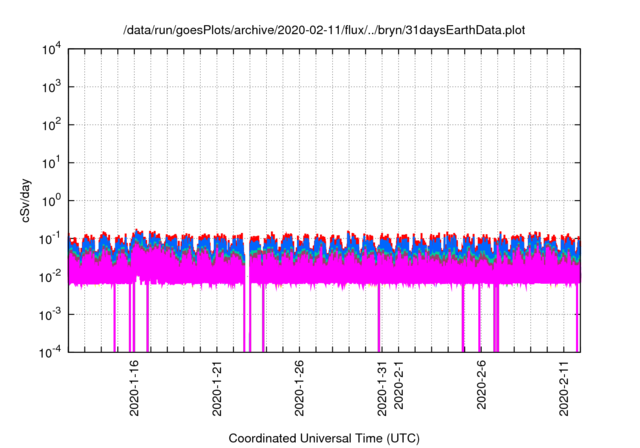
Task: Click the cSv/day y-axis label
Action: 26,200
